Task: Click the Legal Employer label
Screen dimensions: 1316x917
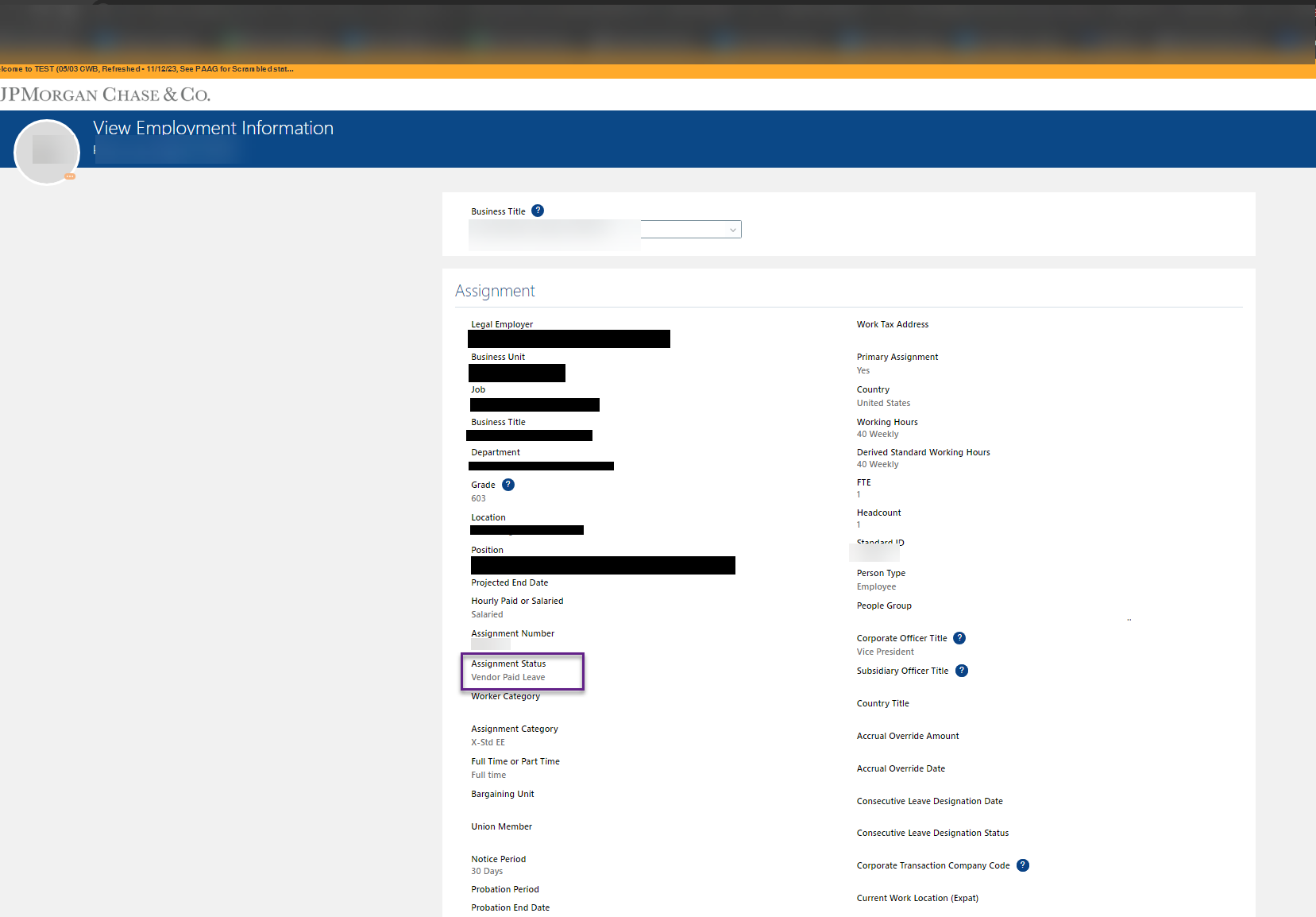Action: [502, 324]
